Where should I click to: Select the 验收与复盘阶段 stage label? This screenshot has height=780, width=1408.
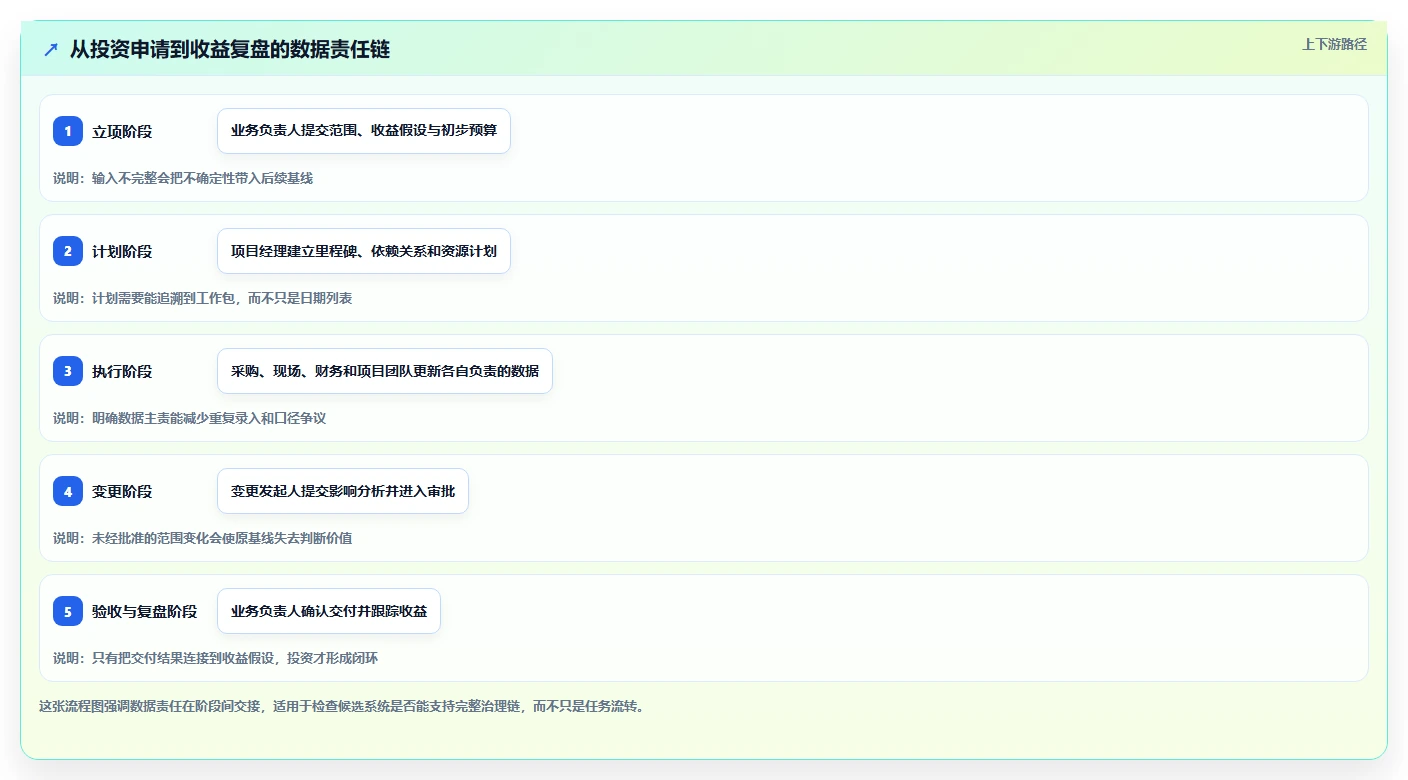(x=145, y=611)
